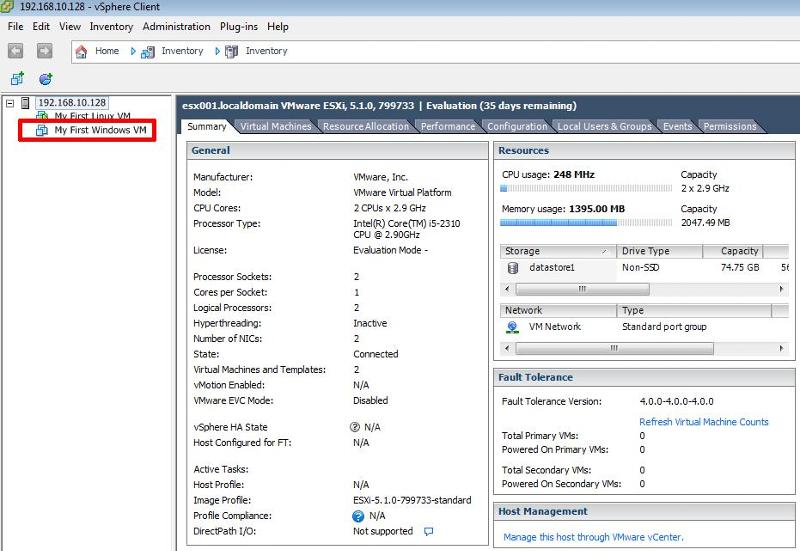Image resolution: width=800 pixels, height=551 pixels.
Task: Switch to the Resource Allocation tab
Action: pyautogui.click(x=366, y=127)
